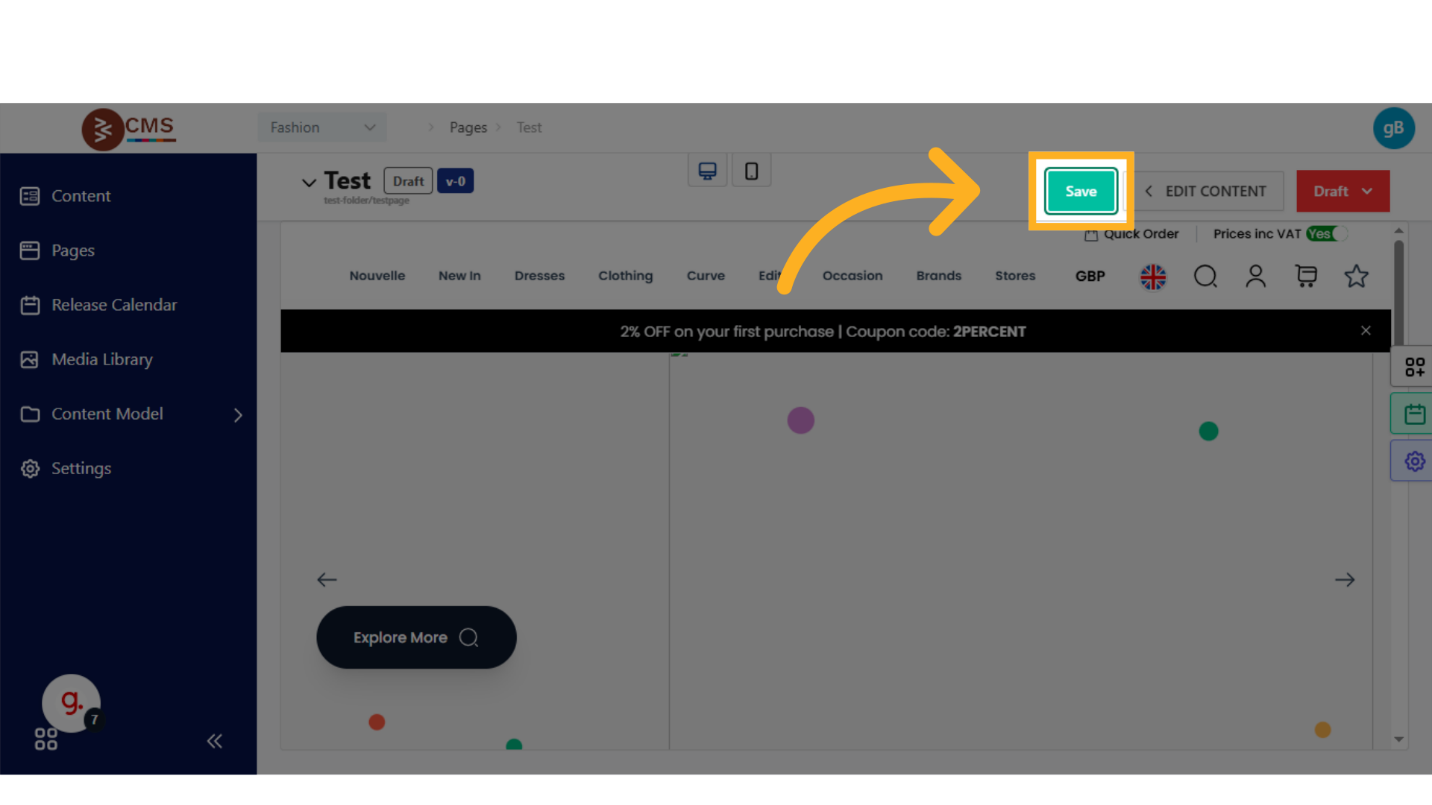
Task: Click the next slide right arrow
Action: tap(1344, 580)
